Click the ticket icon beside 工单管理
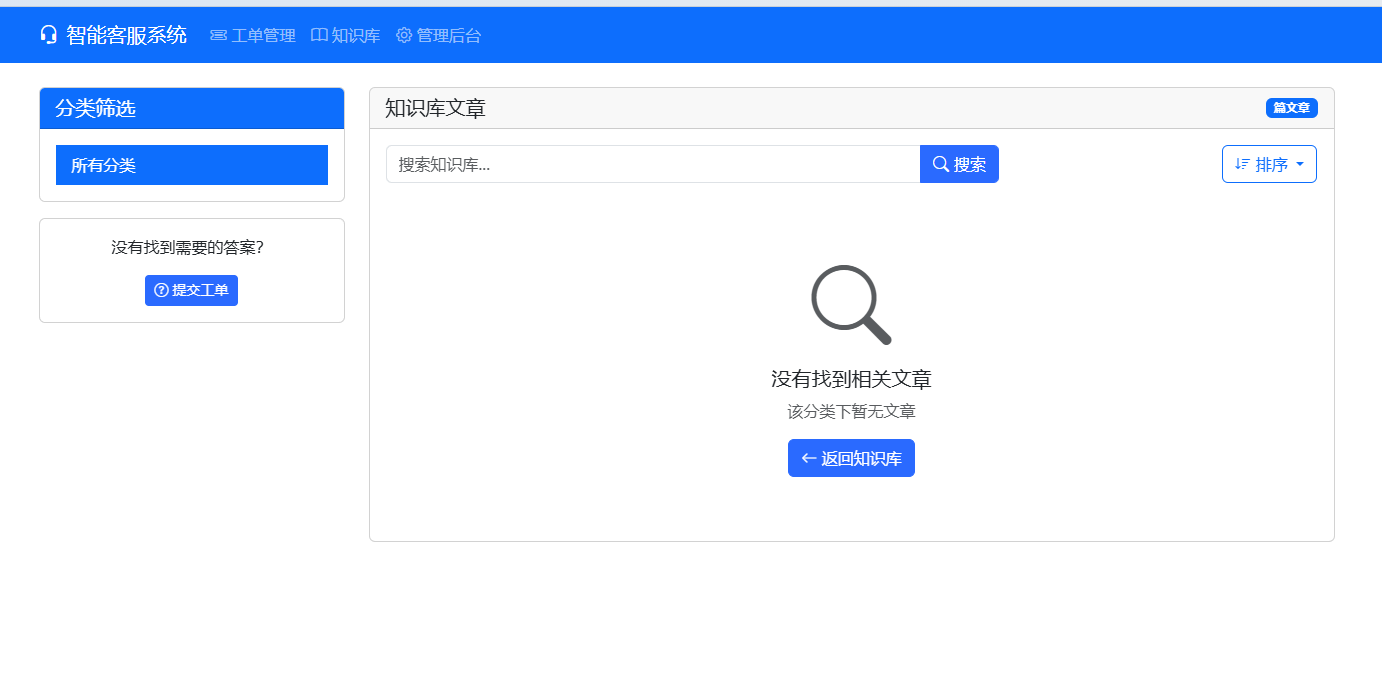The image size is (1382, 681). [x=218, y=34]
